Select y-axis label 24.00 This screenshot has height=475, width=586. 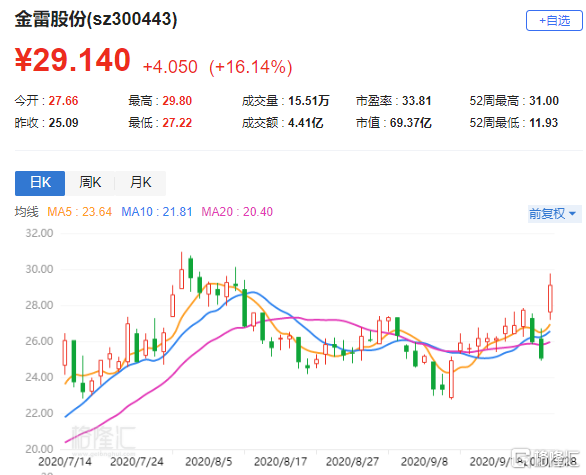tap(39, 377)
